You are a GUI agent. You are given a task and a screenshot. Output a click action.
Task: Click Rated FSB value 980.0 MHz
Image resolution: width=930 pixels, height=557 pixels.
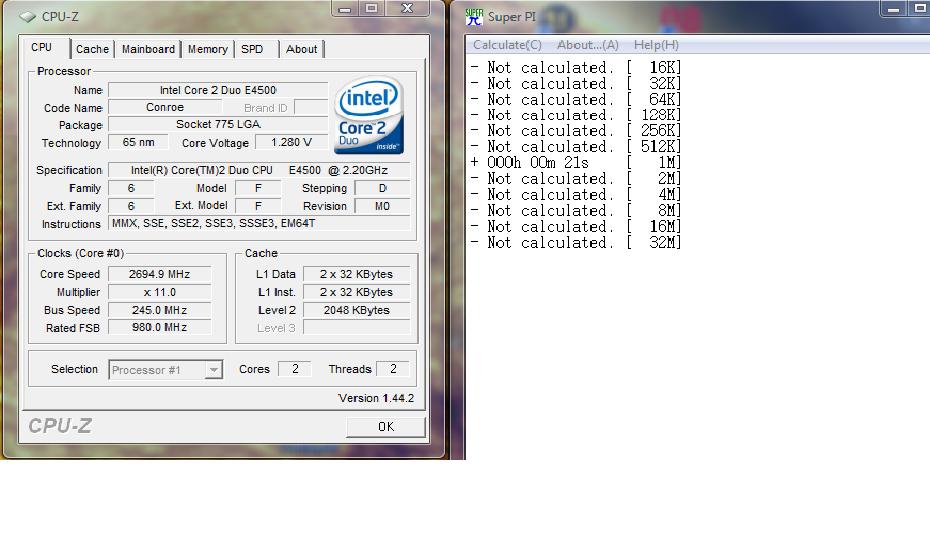point(160,327)
